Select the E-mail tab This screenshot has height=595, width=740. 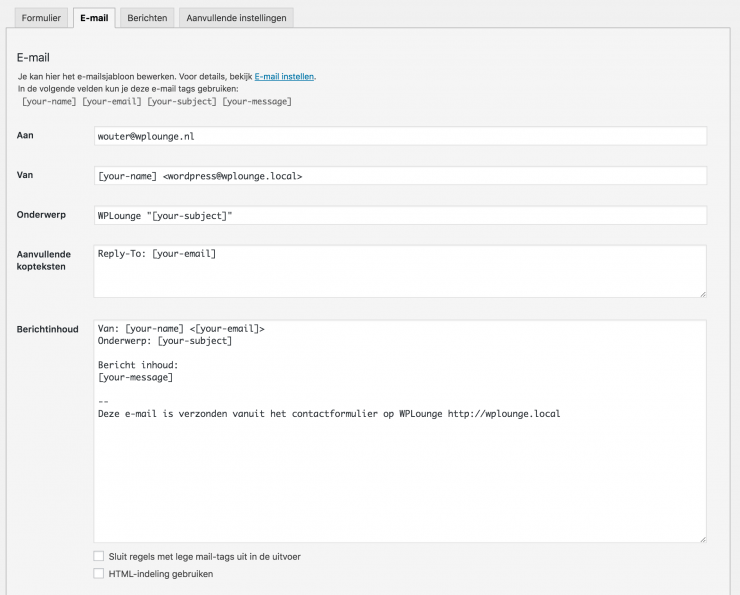pyautogui.click(x=95, y=18)
